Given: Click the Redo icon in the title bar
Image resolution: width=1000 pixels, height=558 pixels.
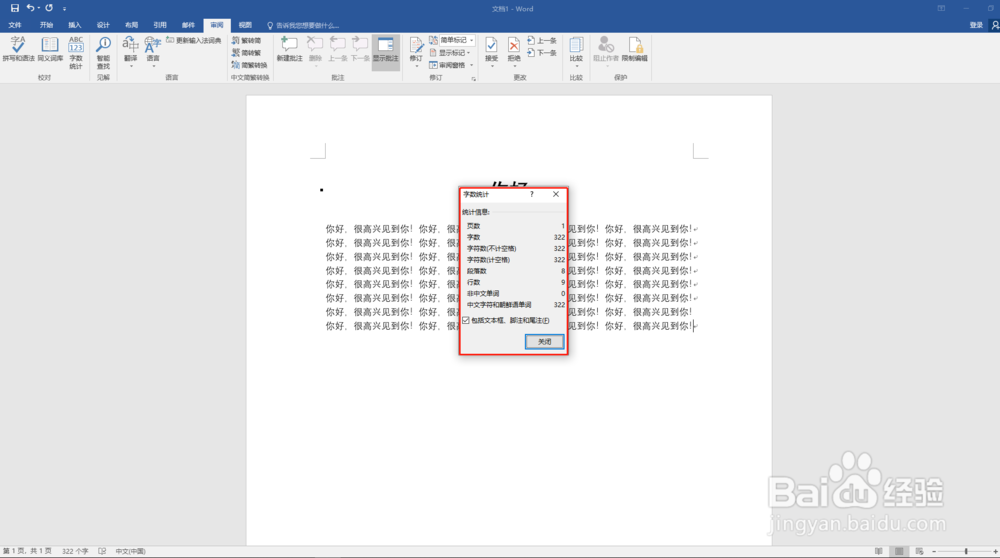Looking at the screenshot, I should tap(48, 8).
